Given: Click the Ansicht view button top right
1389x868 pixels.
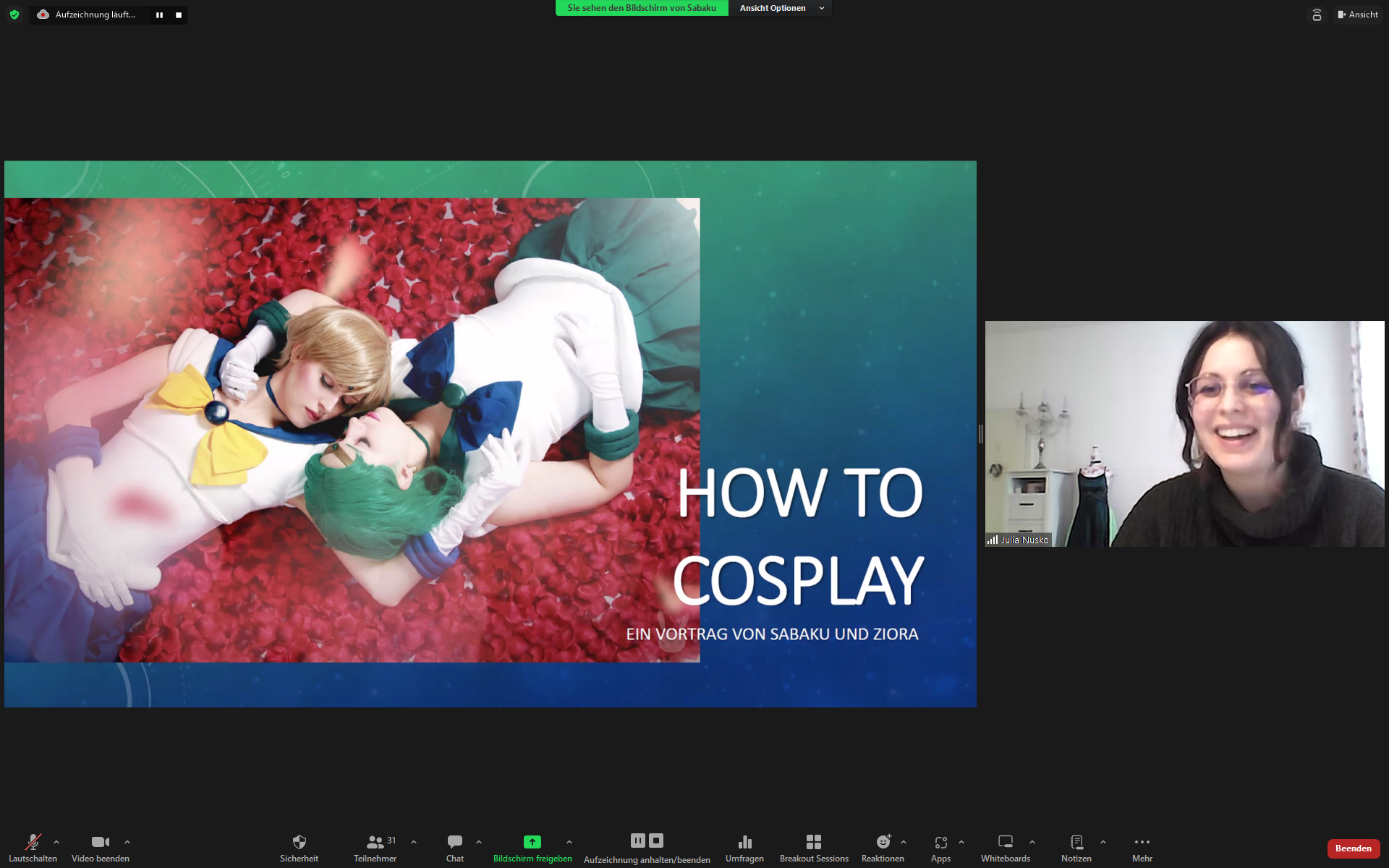Looking at the screenshot, I should point(1358,14).
